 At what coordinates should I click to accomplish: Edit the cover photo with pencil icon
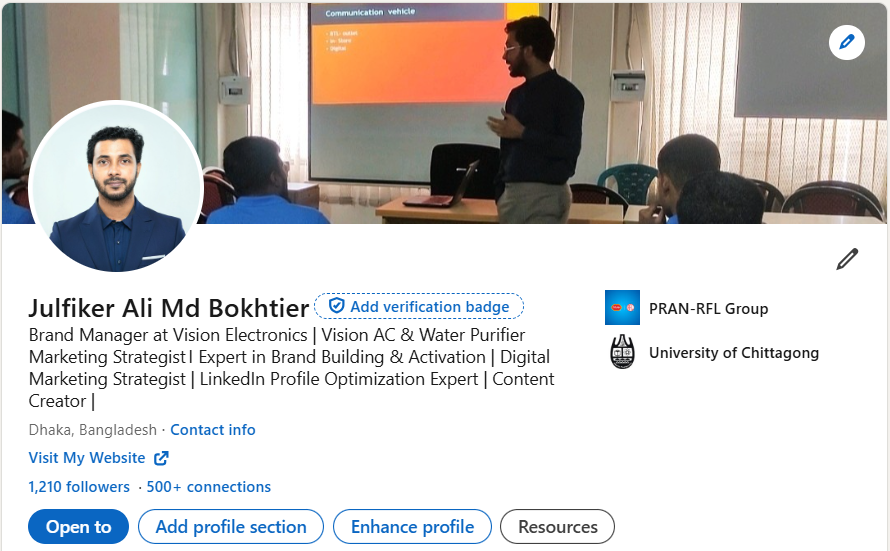click(x=846, y=43)
